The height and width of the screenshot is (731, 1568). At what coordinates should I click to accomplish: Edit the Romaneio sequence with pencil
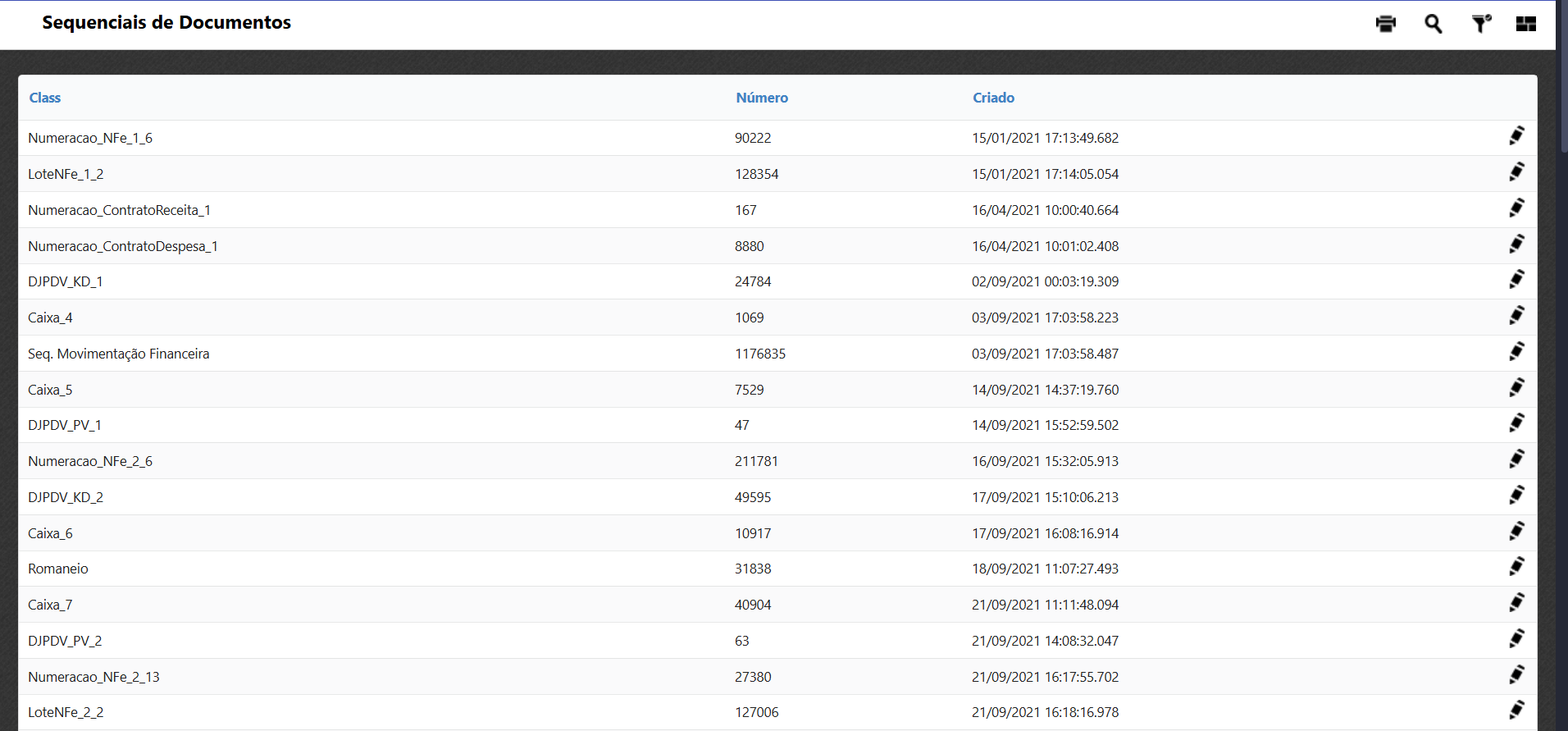1516,567
